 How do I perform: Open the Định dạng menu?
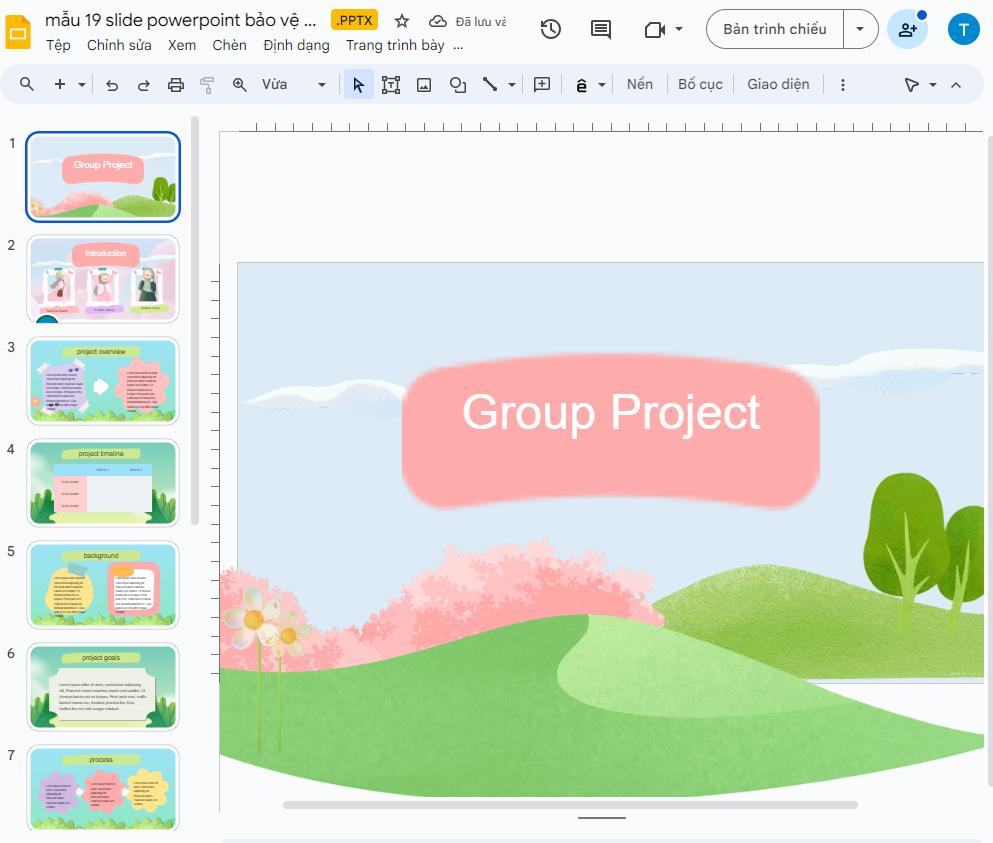tap(296, 45)
